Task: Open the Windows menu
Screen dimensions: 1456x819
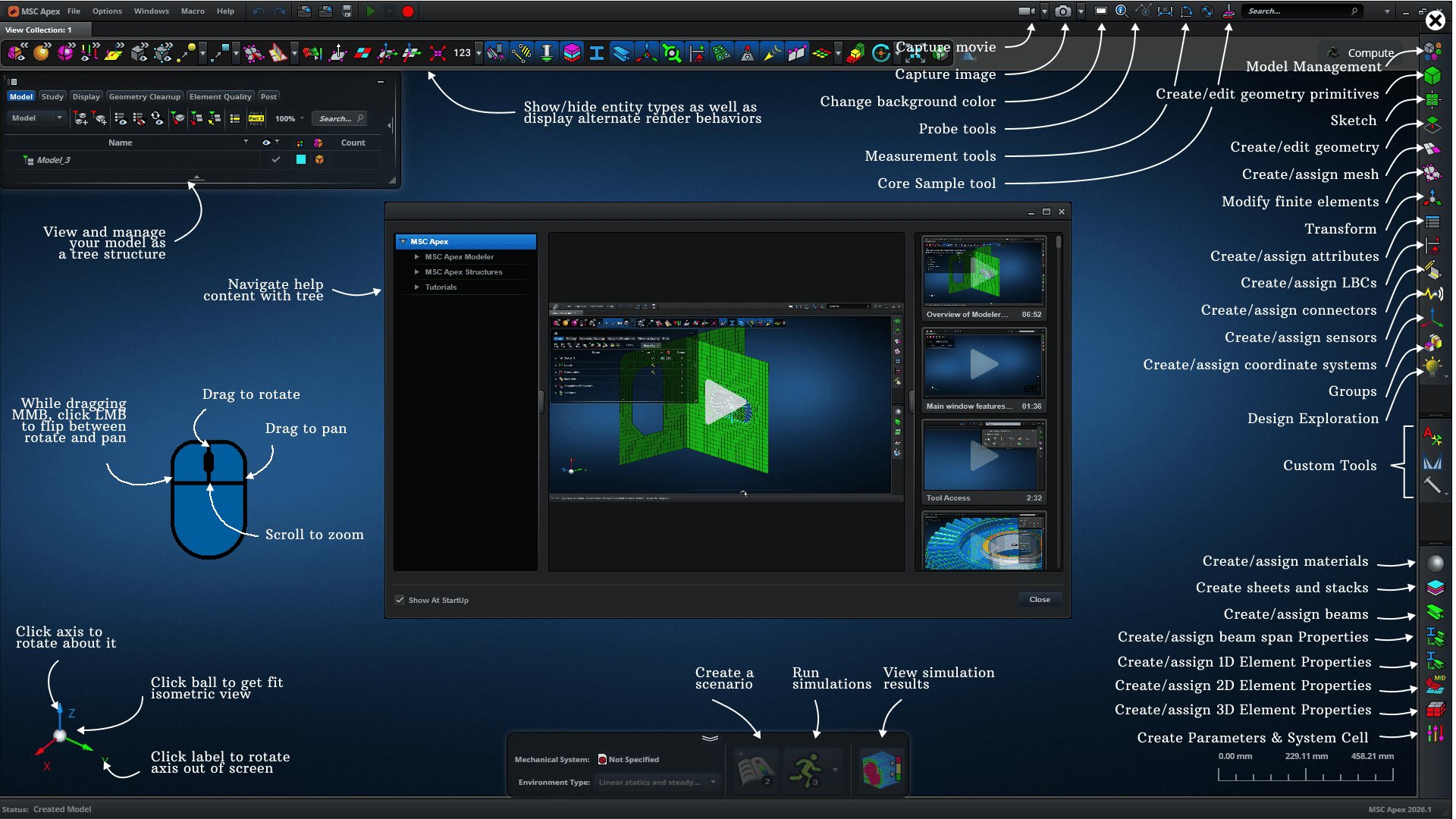Action: point(152,11)
